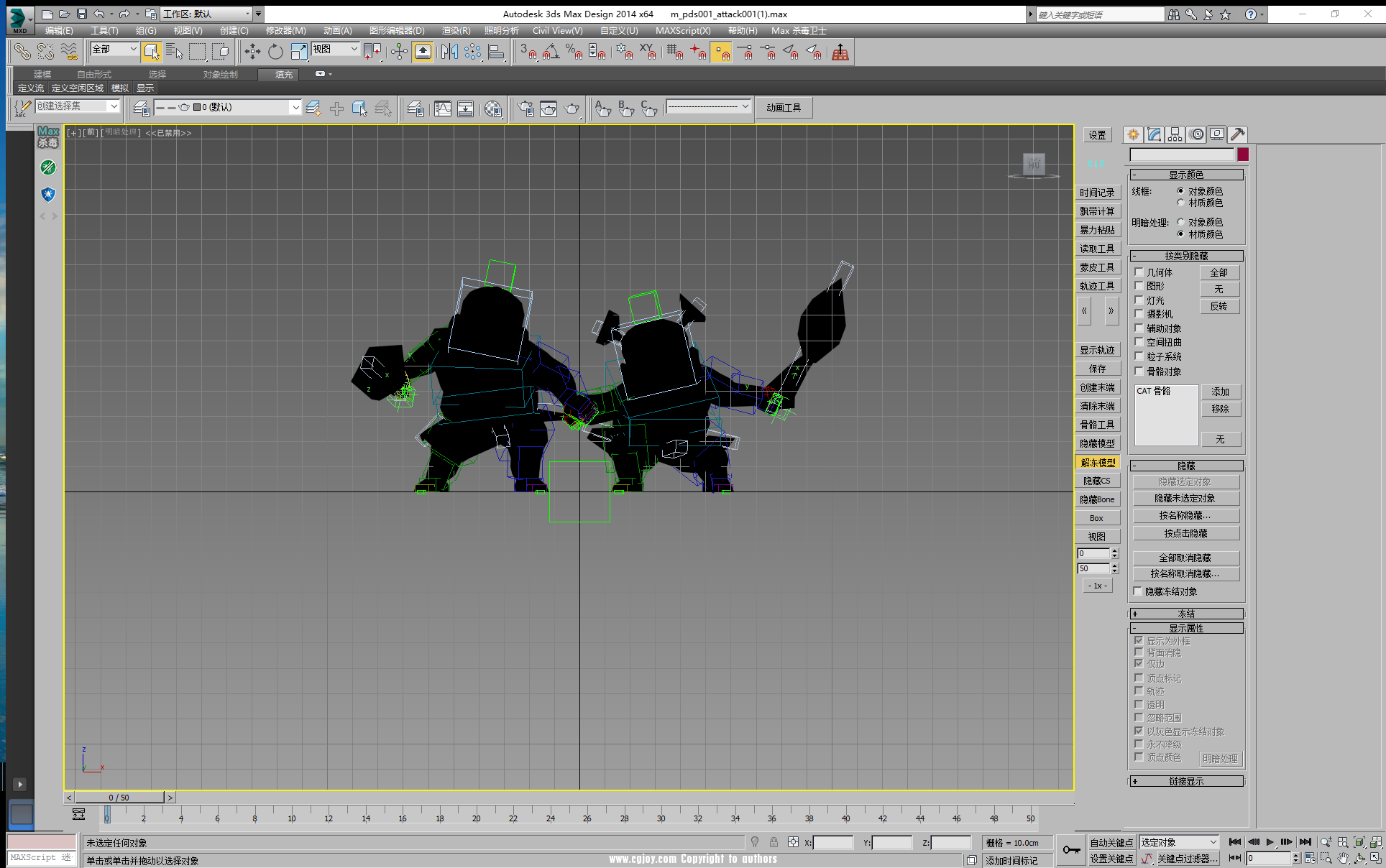
Task: Open the Utilities hammer panel tab
Action: 1237,134
